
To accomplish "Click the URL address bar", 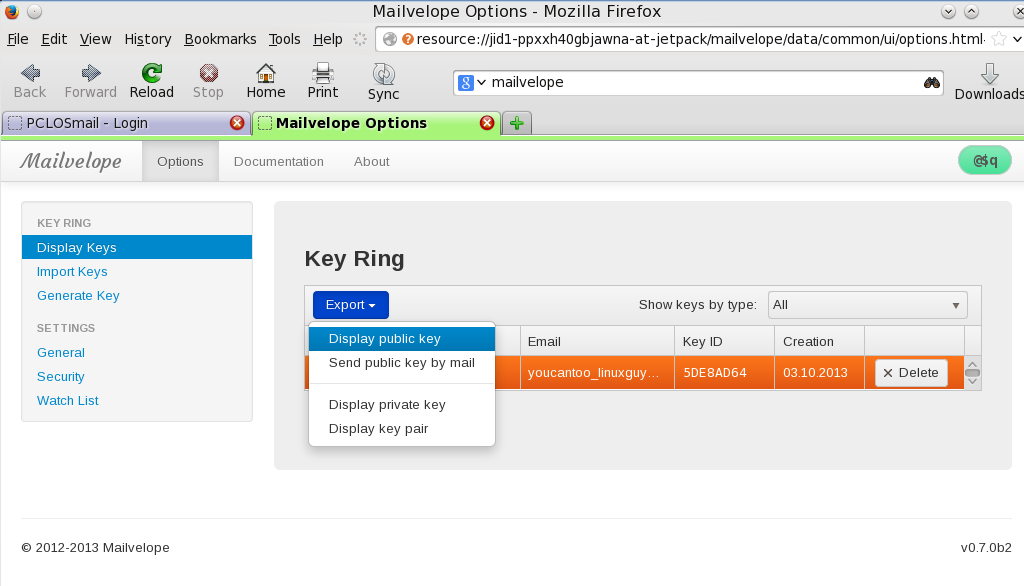I will [700, 39].
